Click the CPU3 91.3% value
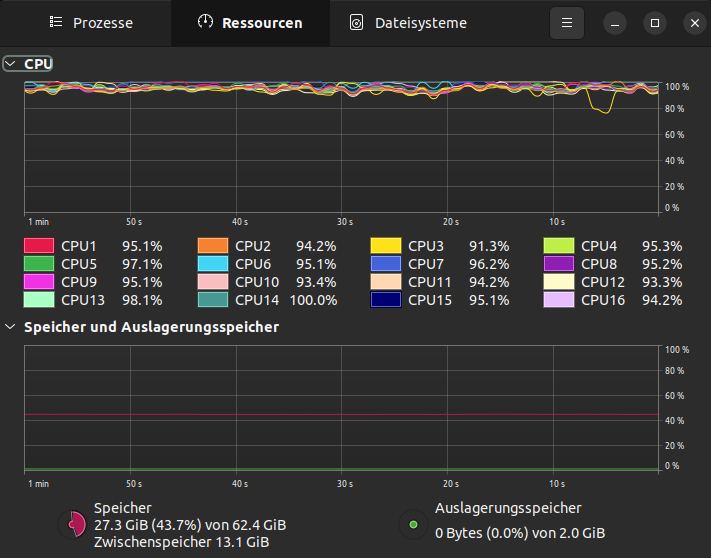The height and width of the screenshot is (558, 711). [489, 246]
